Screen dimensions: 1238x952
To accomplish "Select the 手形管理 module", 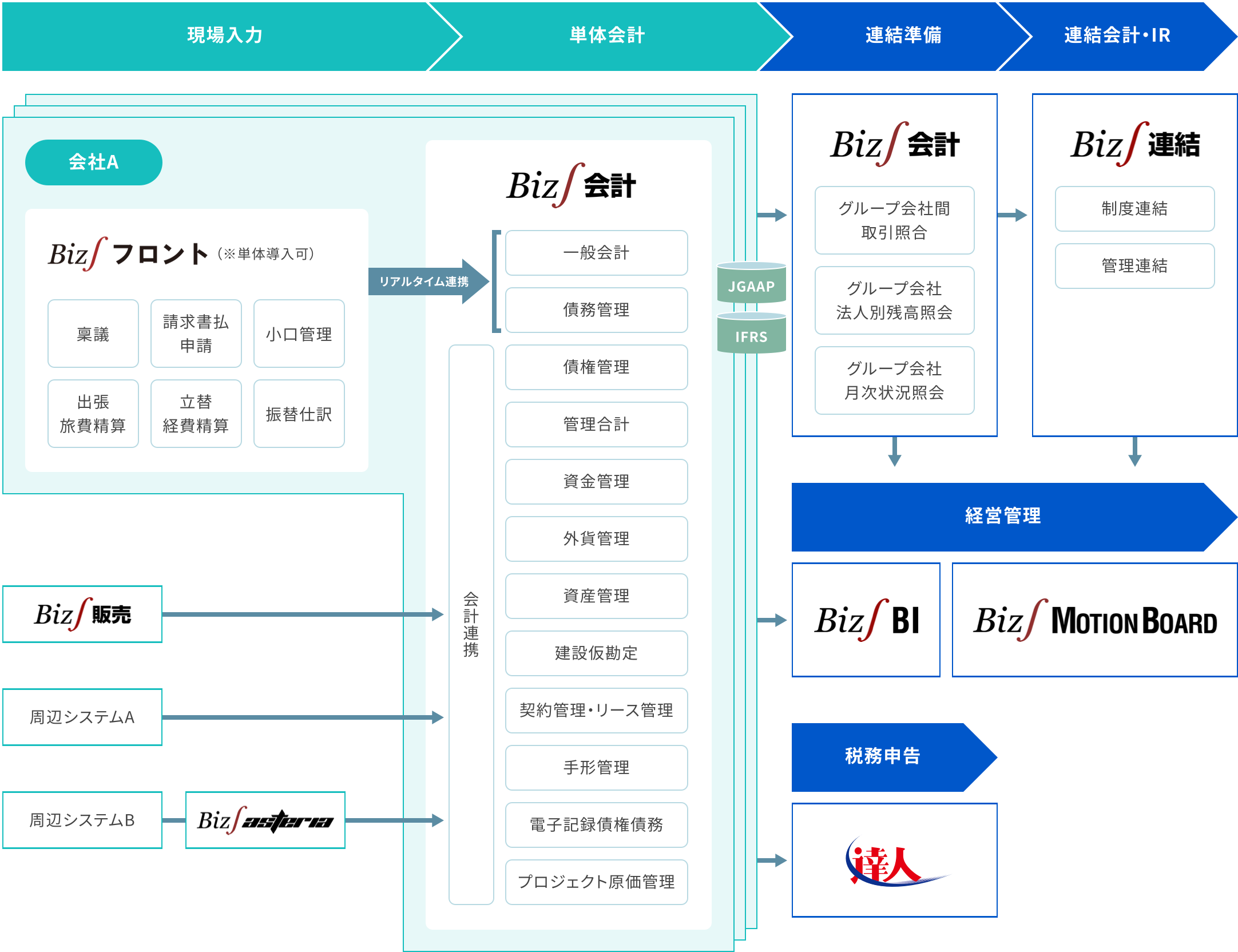I will click(x=597, y=768).
